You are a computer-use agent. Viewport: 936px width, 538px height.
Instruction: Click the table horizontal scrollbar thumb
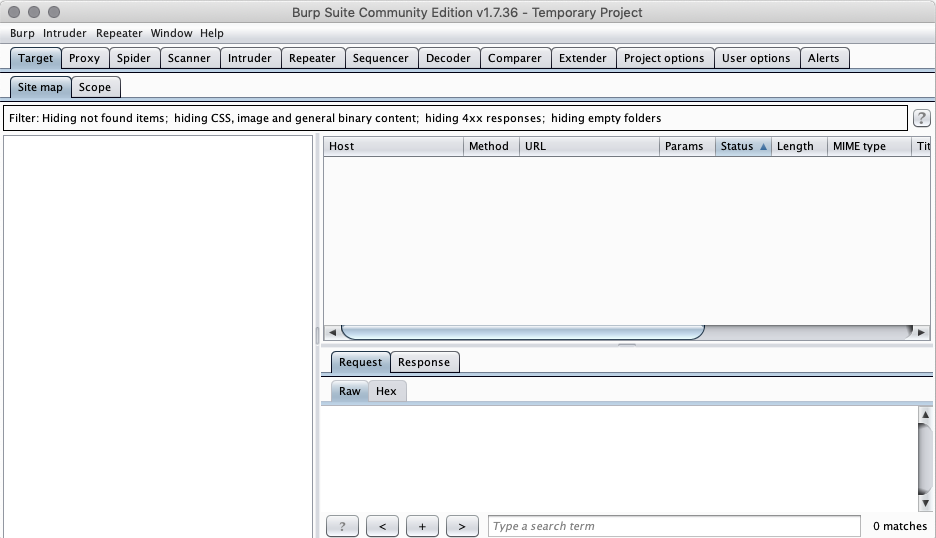(523, 333)
